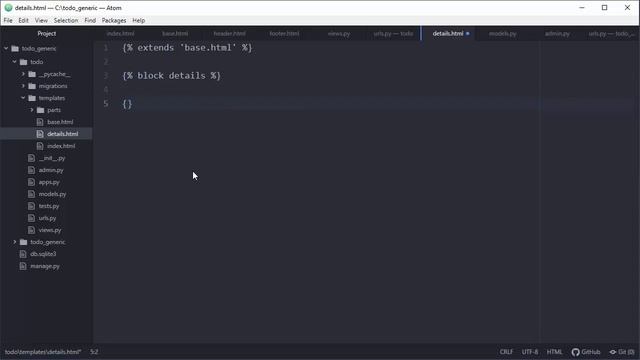Collapse the templates folder

pyautogui.click(x=23, y=98)
